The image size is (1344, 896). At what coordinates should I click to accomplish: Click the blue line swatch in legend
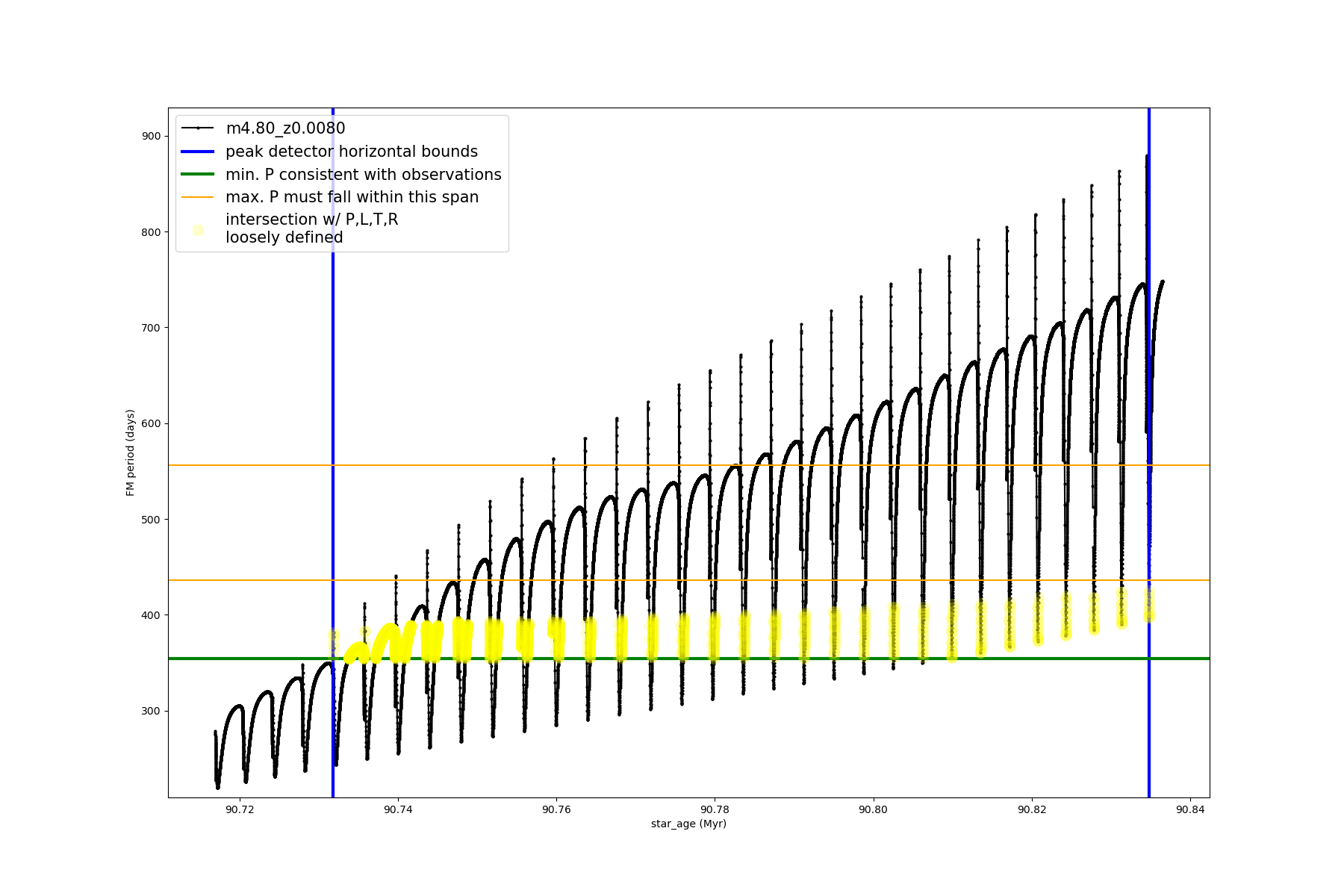coord(198,152)
